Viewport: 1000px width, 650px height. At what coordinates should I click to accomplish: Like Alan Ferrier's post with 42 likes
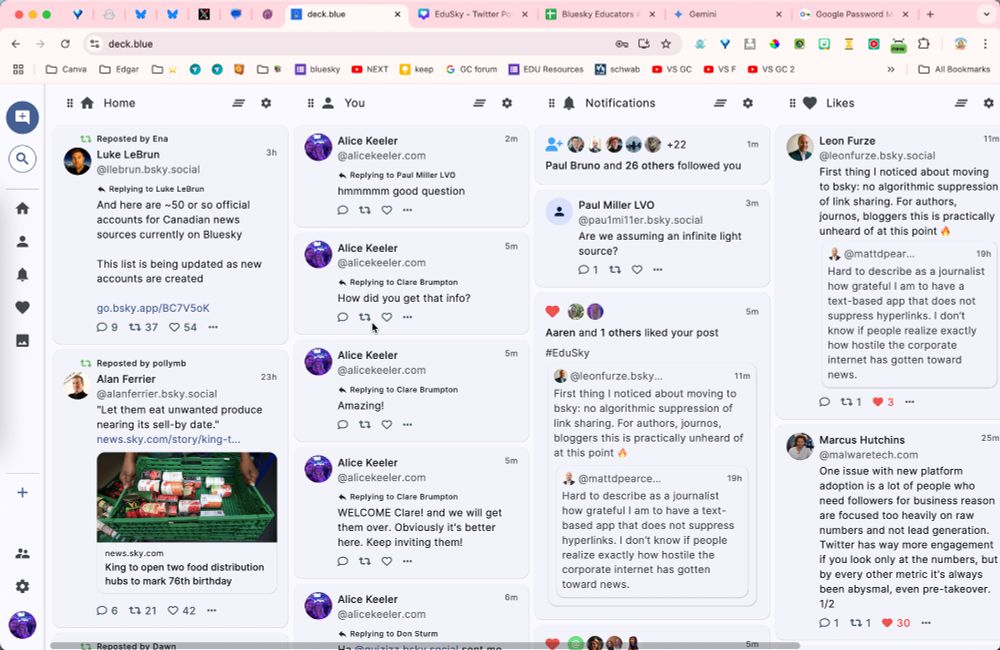173,610
